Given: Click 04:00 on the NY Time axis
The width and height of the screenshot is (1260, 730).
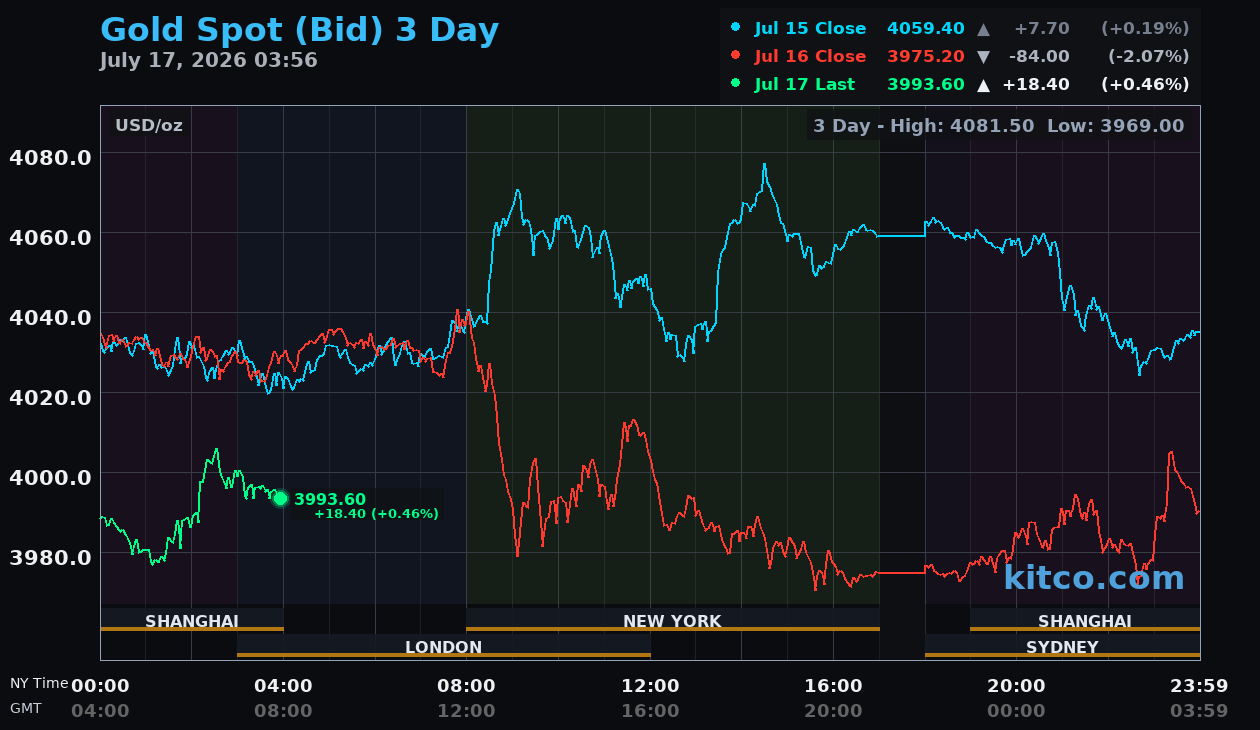Looking at the screenshot, I should (x=283, y=686).
